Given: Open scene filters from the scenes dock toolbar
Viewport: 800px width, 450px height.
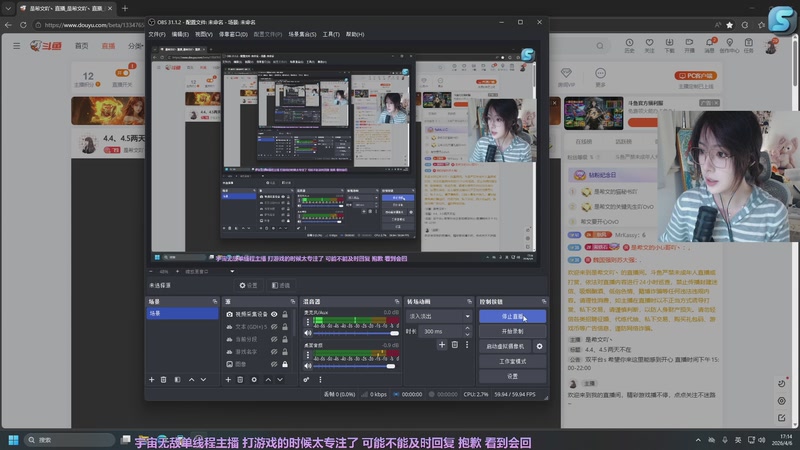Looking at the screenshot, I should click(177, 380).
